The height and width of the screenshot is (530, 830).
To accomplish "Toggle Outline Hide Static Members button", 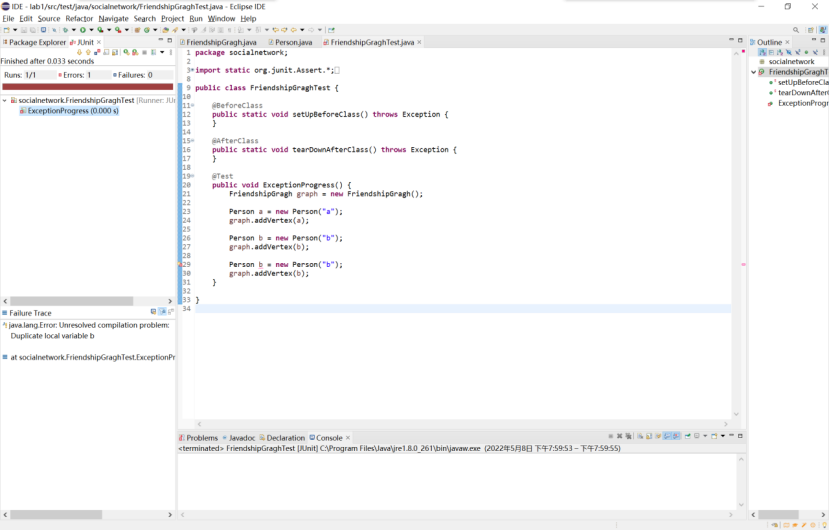I will pyautogui.click(x=797, y=52).
